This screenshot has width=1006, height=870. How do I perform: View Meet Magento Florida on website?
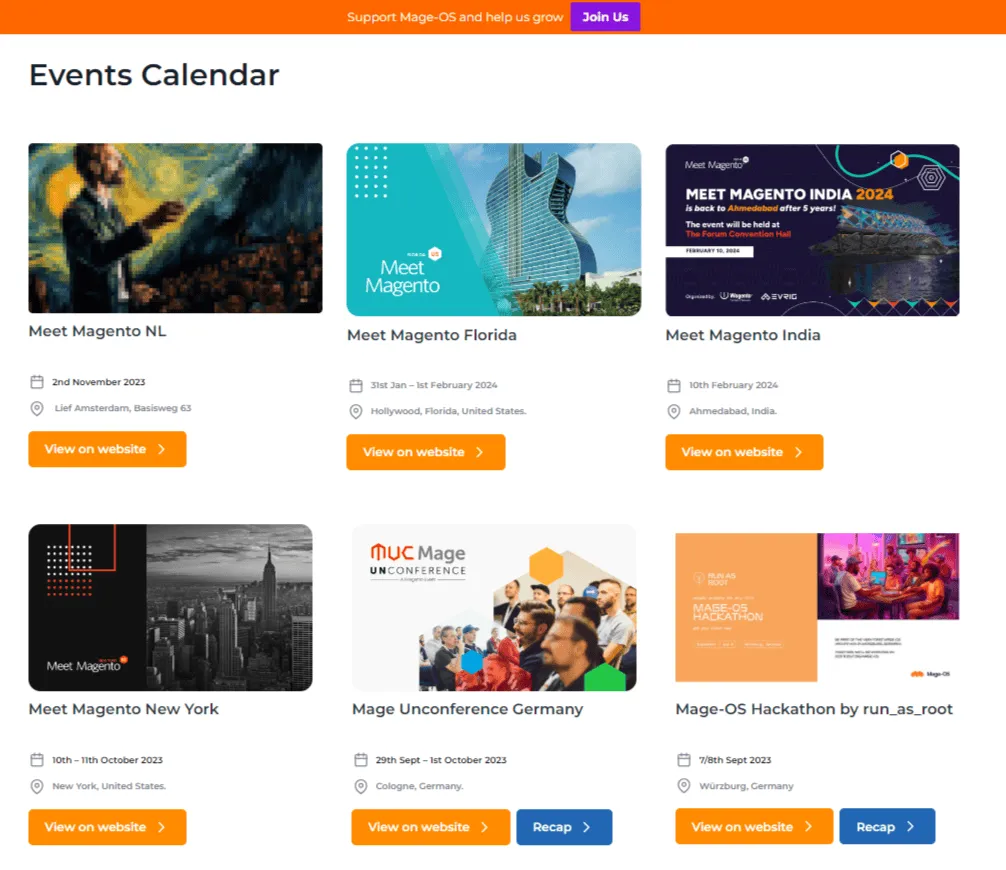tap(425, 452)
